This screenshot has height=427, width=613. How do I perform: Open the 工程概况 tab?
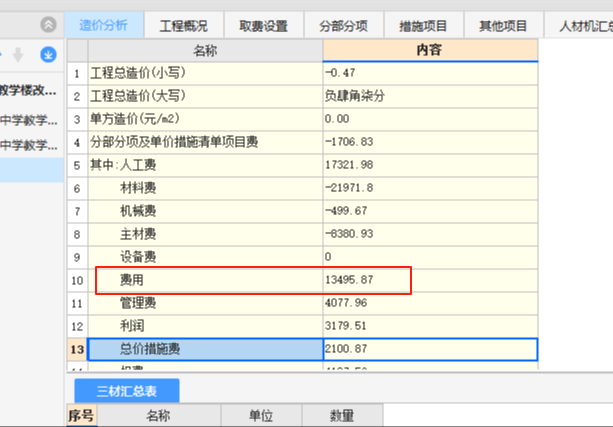[x=184, y=26]
